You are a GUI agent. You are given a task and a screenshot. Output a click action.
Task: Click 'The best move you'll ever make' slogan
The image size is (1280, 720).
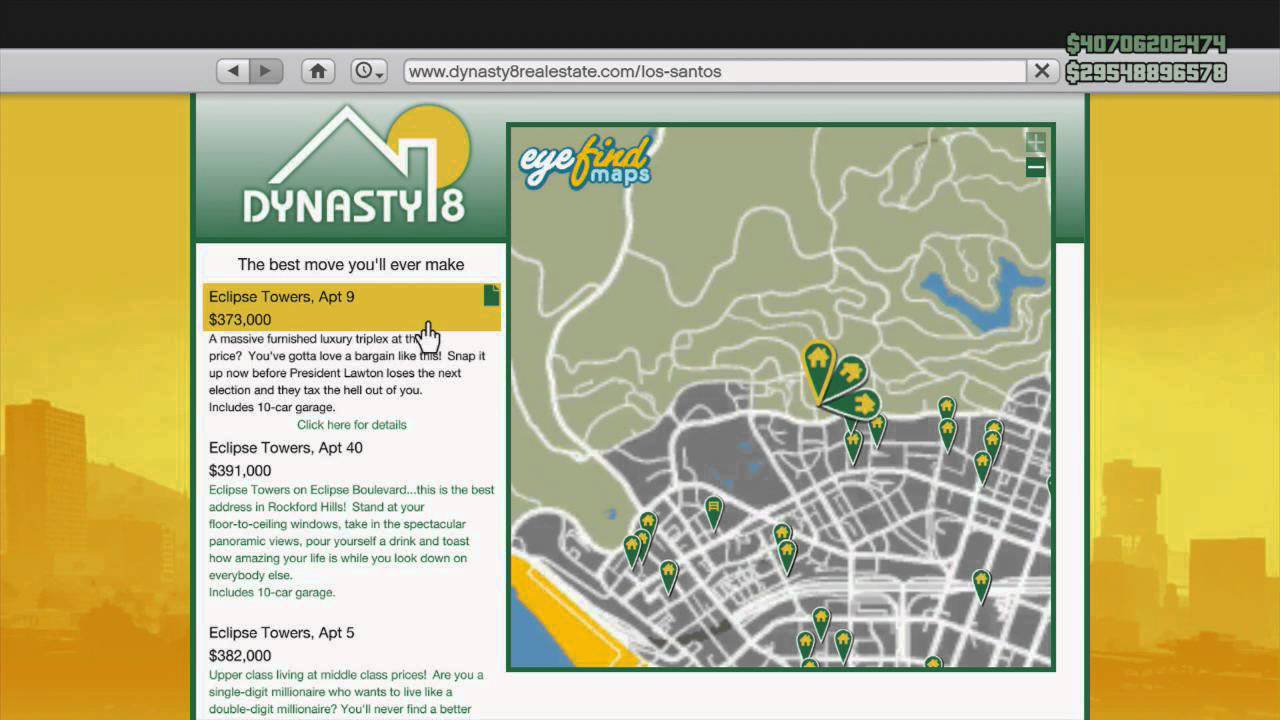click(351, 265)
